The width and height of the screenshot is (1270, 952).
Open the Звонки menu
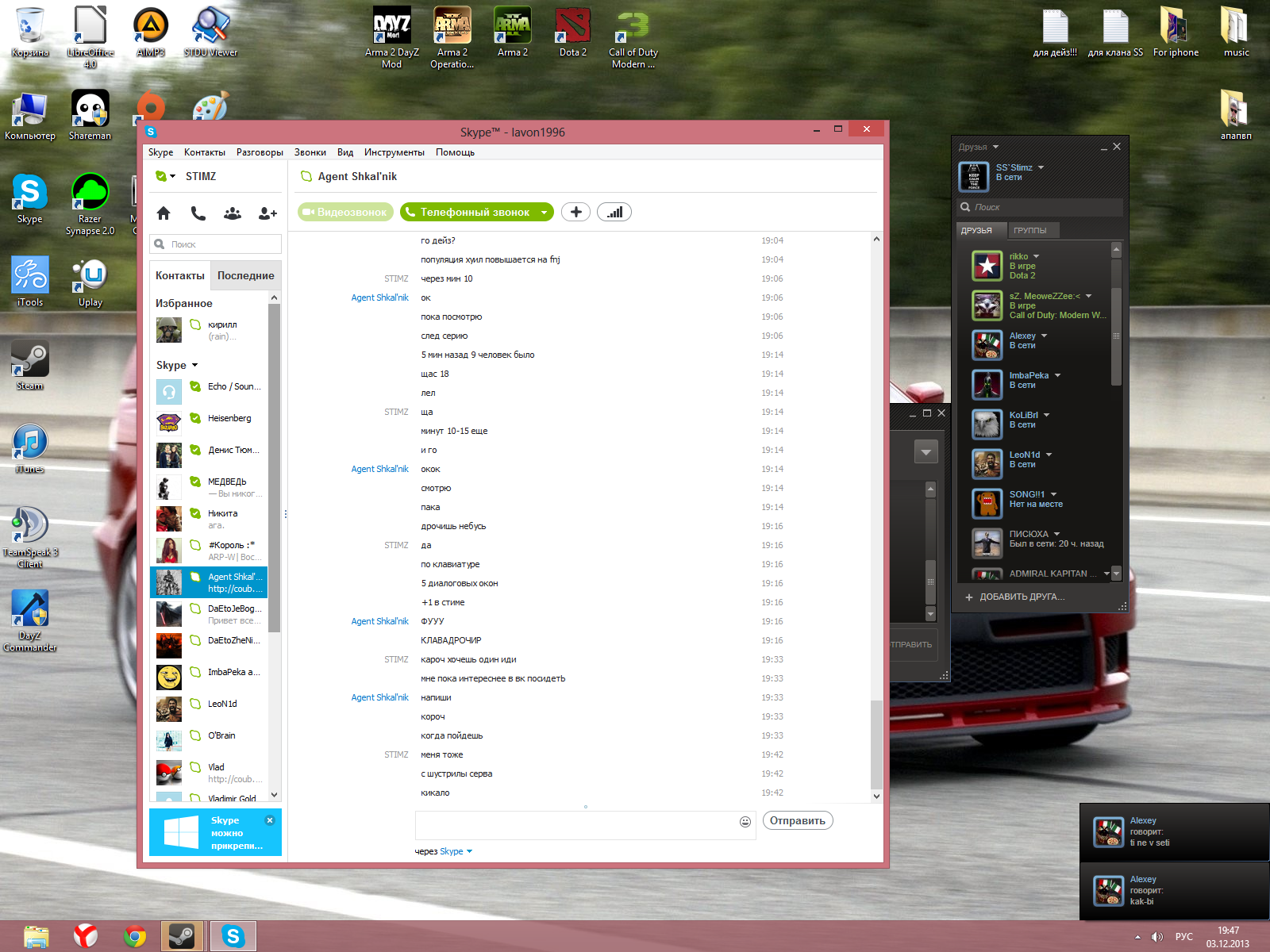click(x=310, y=152)
